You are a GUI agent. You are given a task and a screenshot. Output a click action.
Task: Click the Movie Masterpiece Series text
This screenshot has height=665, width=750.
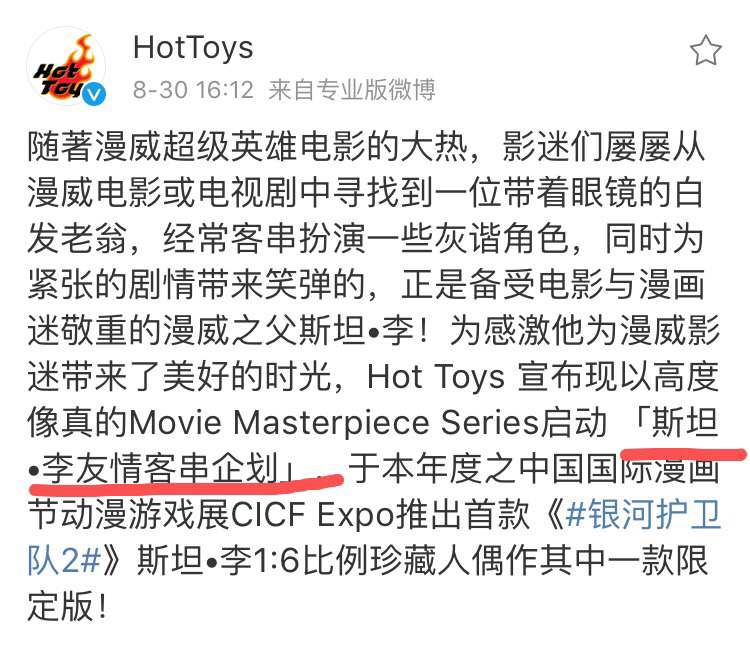(334, 423)
